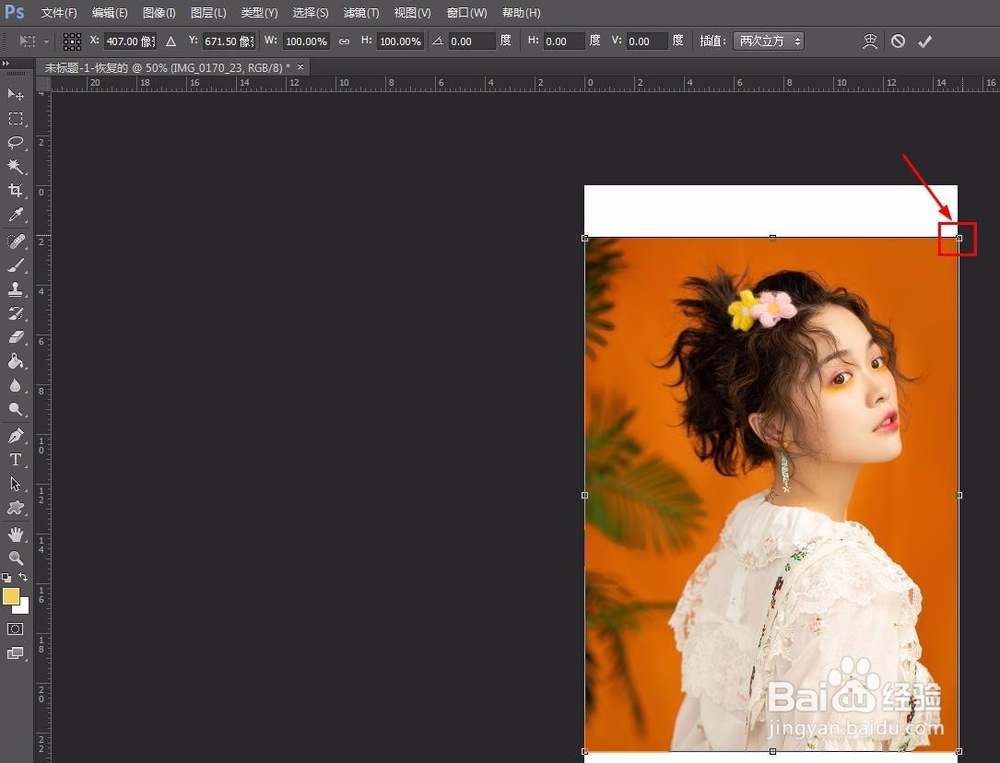Screen dimensions: 1000x763
Task: Pick the white background color swatch
Action: pos(23,606)
